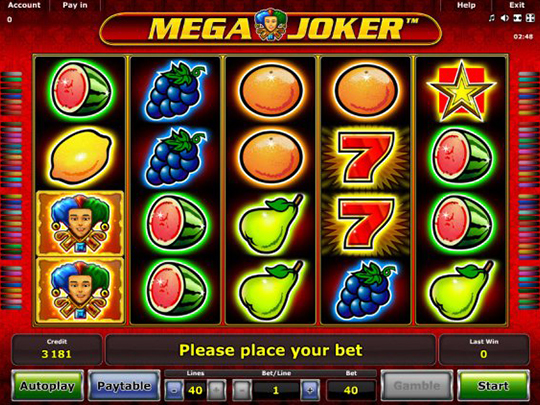This screenshot has width=540, height=405.
Task: Click the joker face in Mega Joker logo
Action: tap(270, 25)
